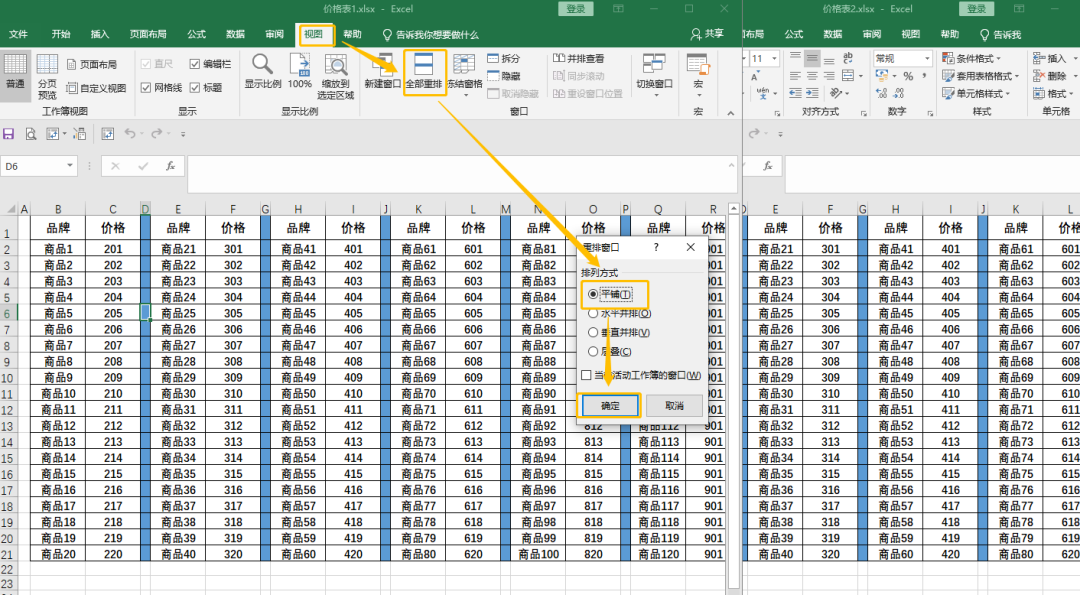This screenshot has width=1080, height=595.
Task: Hide (隐藏) the current window
Action: 503,76
